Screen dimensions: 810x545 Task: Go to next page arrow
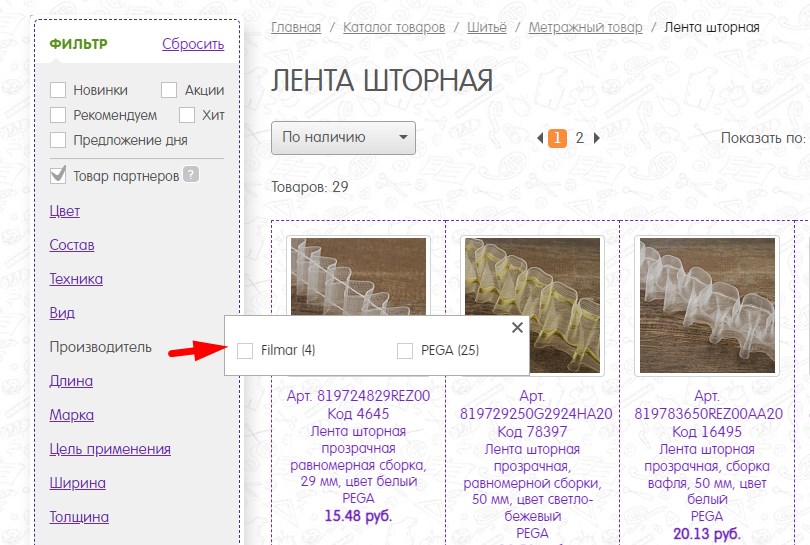coord(597,138)
